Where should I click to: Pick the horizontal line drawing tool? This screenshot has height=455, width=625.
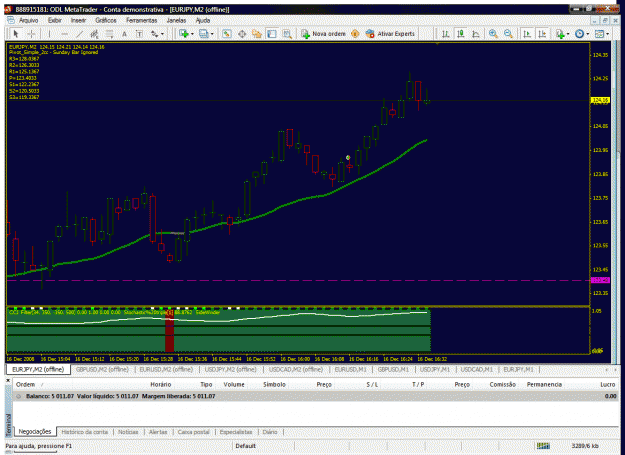pyautogui.click(x=65, y=34)
